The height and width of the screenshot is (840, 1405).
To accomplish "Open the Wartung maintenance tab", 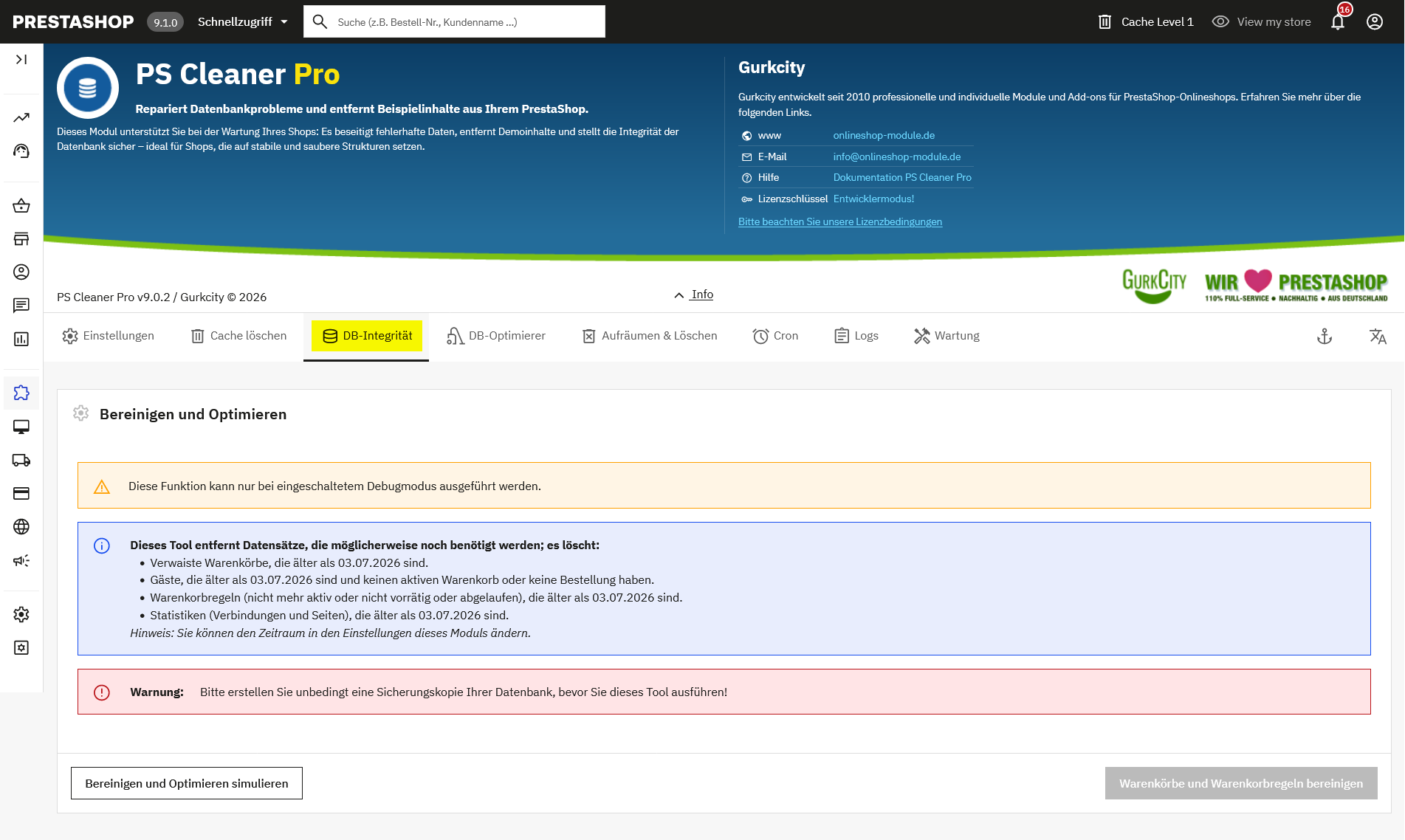I will (947, 336).
